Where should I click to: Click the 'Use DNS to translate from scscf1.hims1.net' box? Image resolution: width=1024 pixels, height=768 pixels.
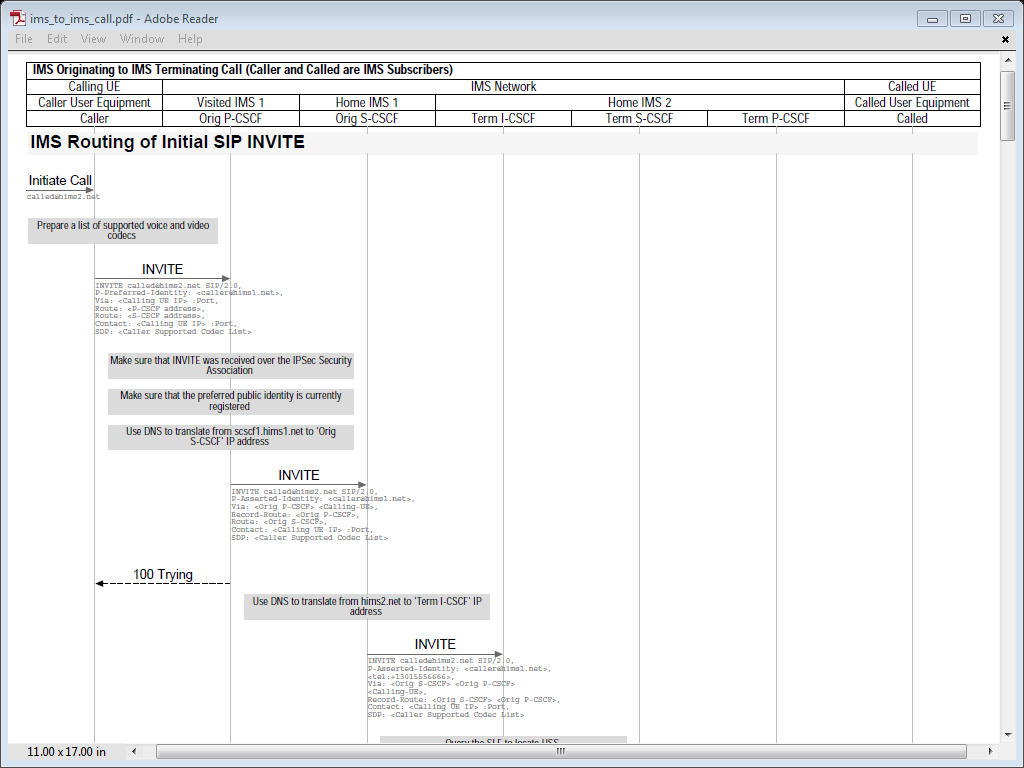pyautogui.click(x=231, y=437)
